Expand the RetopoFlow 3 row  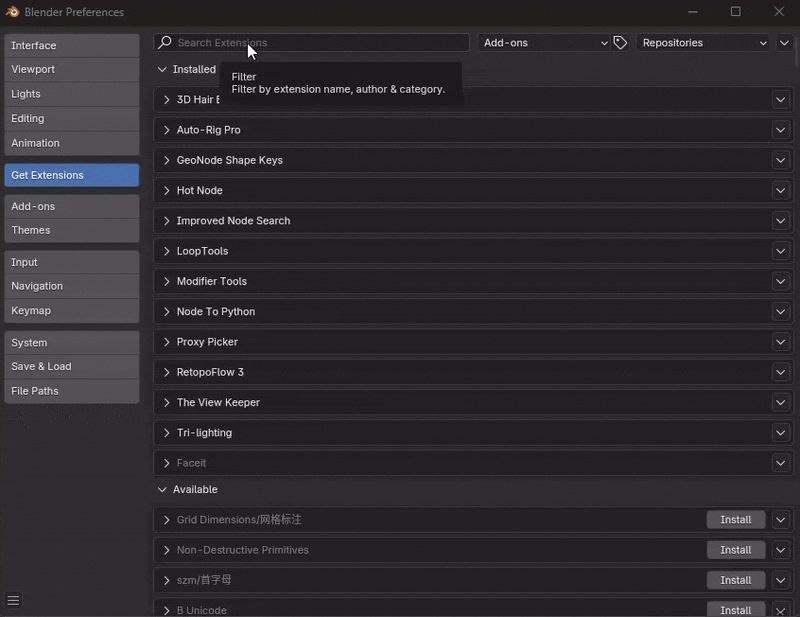click(166, 372)
